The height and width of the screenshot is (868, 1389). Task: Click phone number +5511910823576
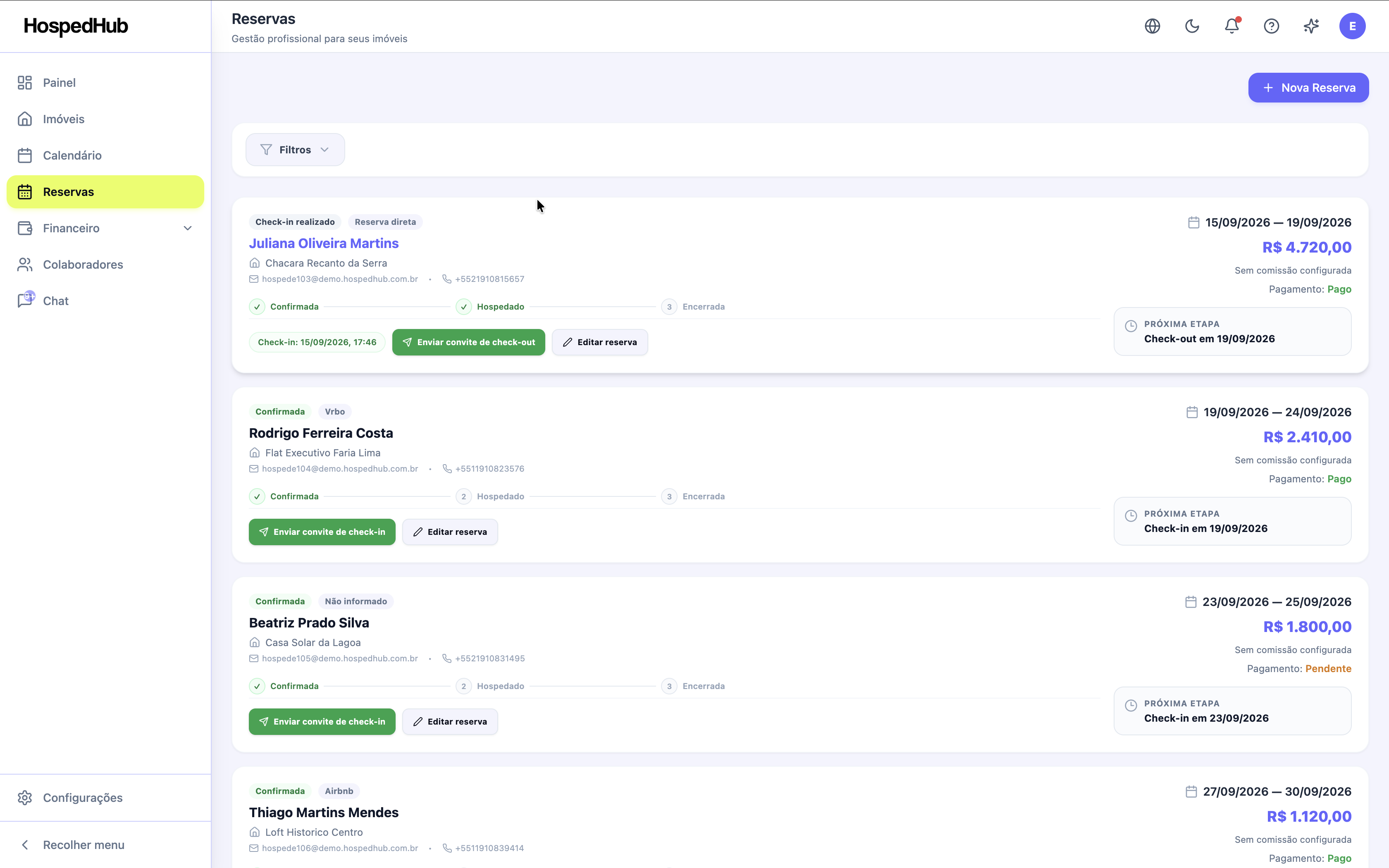click(489, 469)
